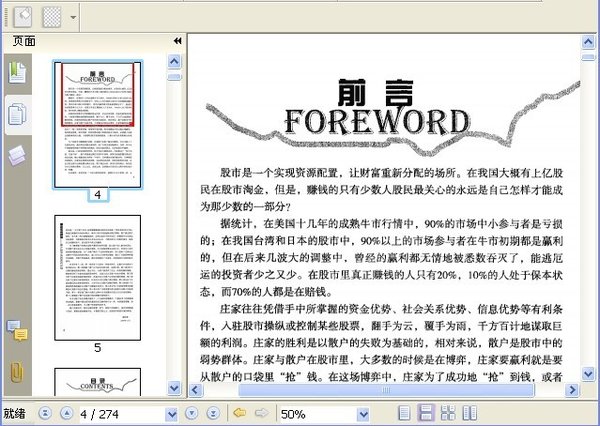Image resolution: width=600 pixels, height=426 pixels.
Task: Go to next page button
Action: point(191,413)
